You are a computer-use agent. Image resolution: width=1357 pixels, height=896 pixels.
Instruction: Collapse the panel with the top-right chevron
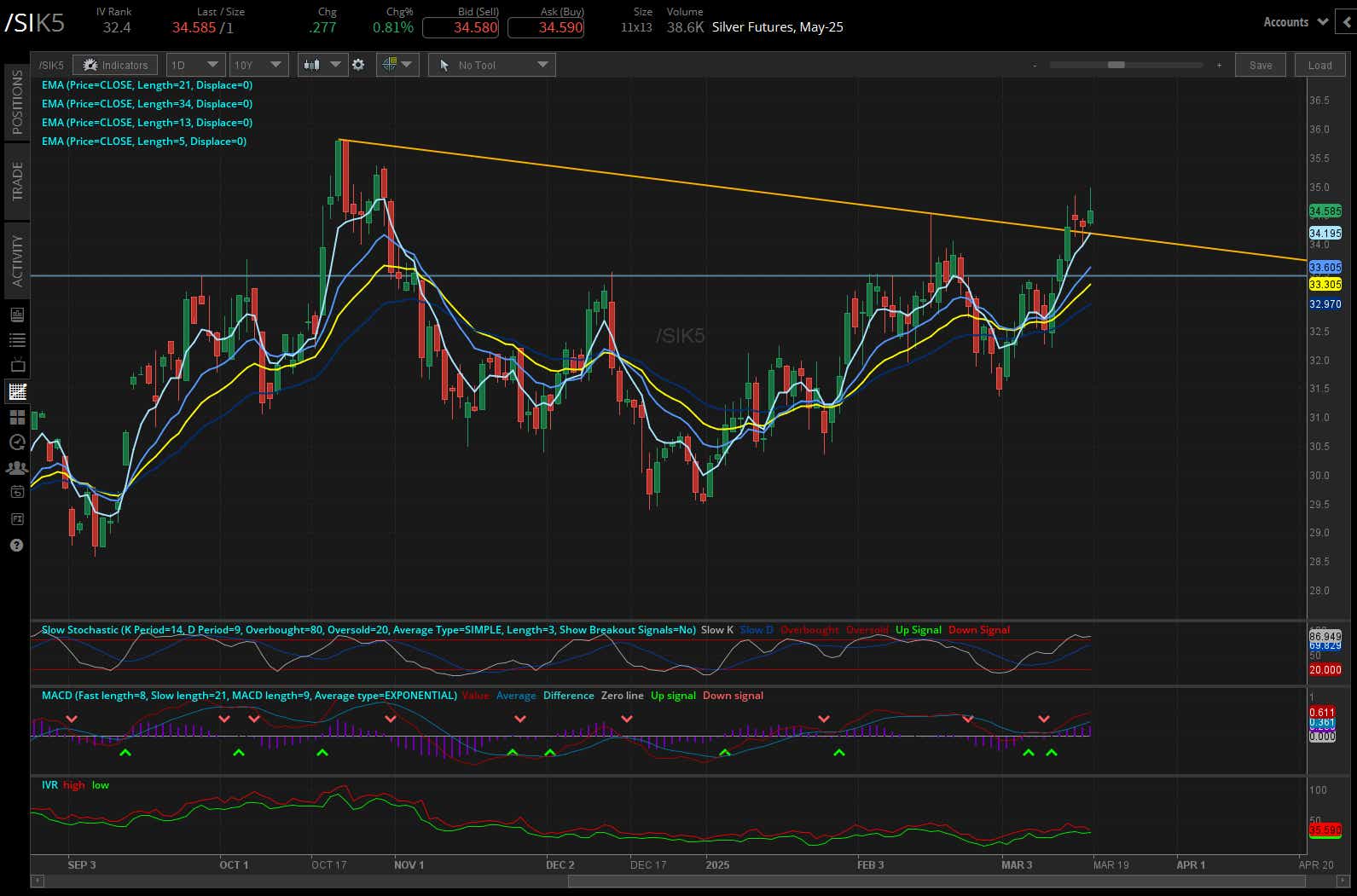(1348, 22)
